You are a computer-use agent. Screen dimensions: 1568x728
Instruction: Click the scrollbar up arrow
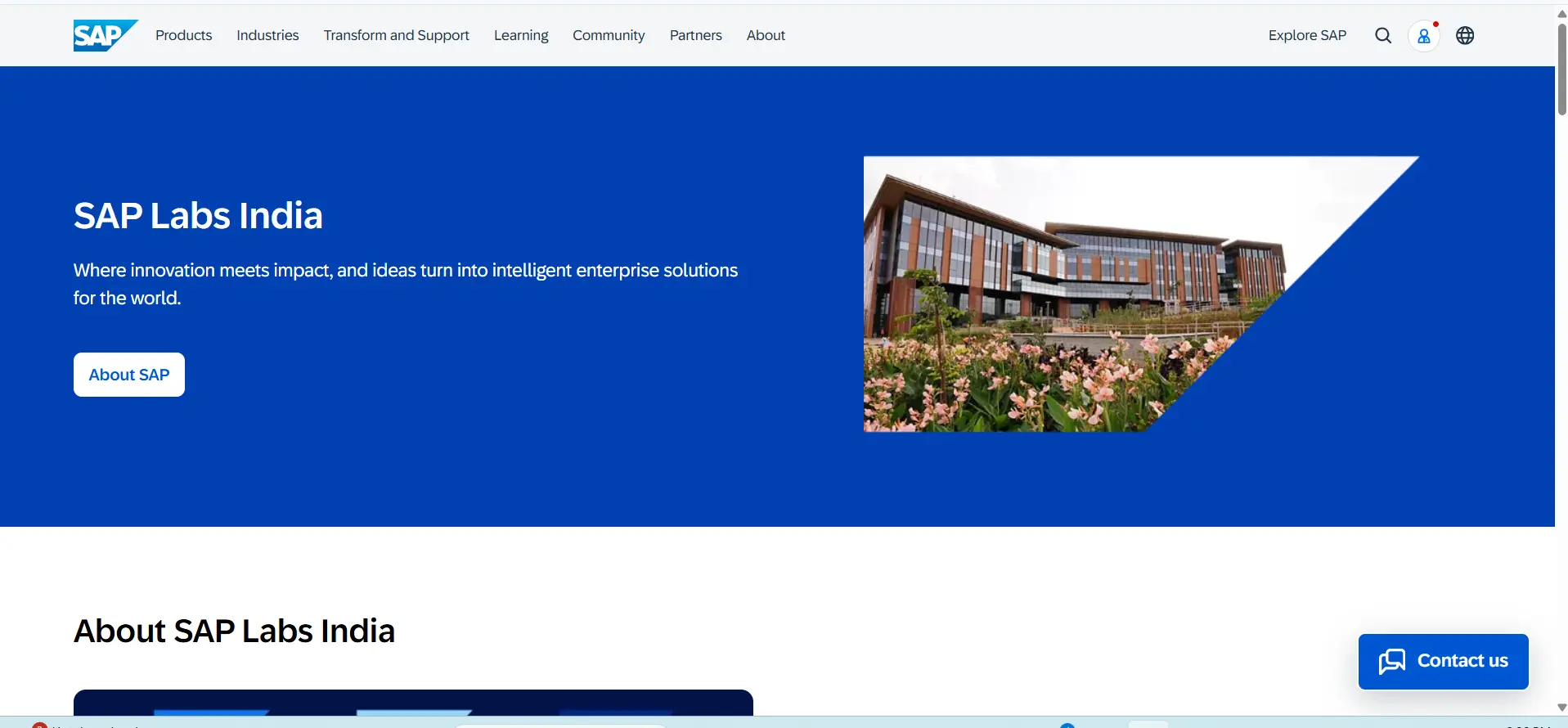(1561, 13)
